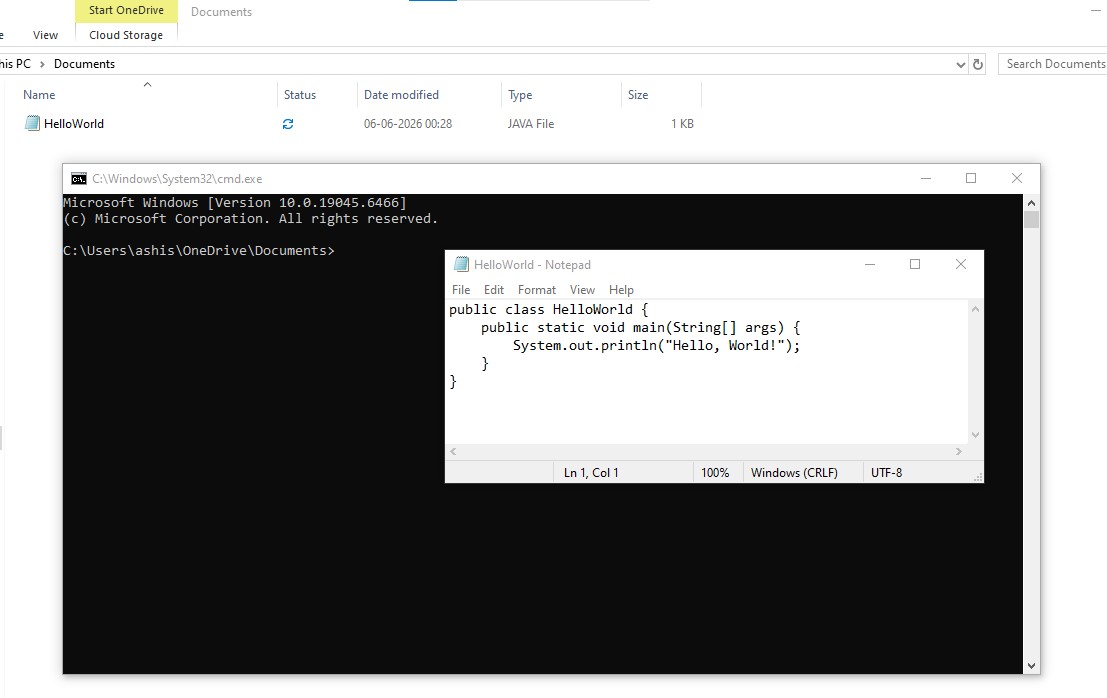Click the This PC breadcrumb segment
This screenshot has width=1107, height=698.
[x=16, y=64]
